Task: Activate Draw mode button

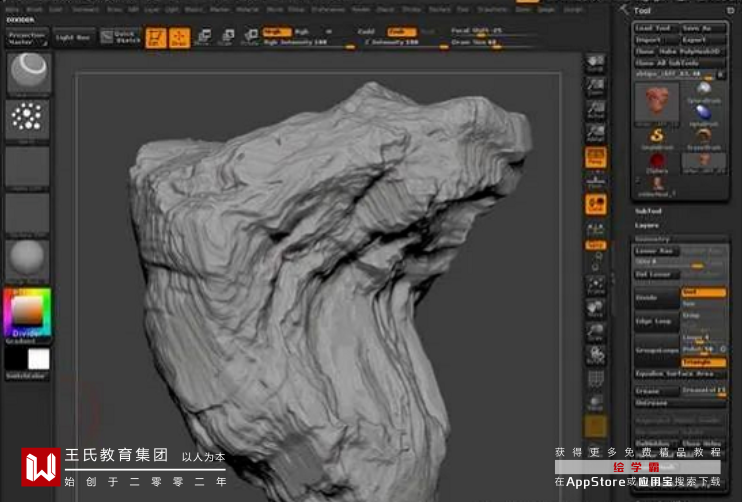Action: tap(179, 37)
